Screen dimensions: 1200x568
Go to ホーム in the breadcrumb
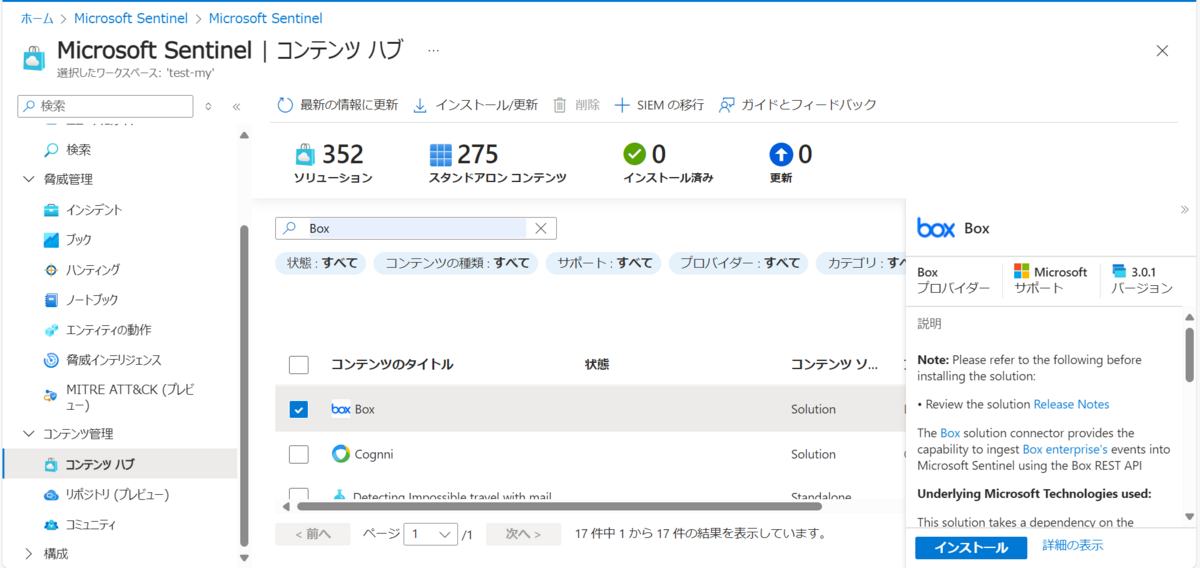tap(37, 18)
